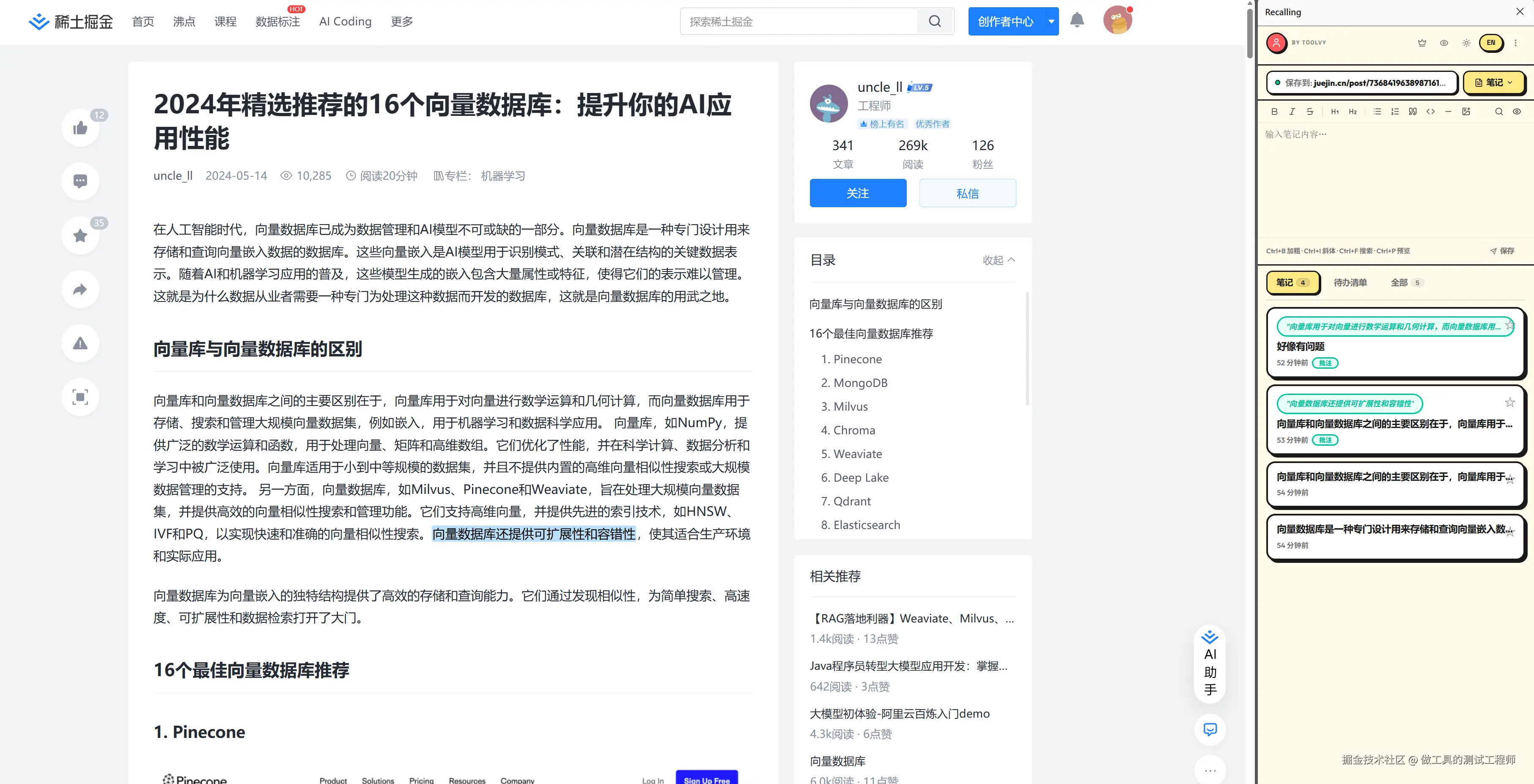This screenshot has height=784, width=1534.
Task: Open 创作者中心 dropdown arrow
Action: point(1051,22)
